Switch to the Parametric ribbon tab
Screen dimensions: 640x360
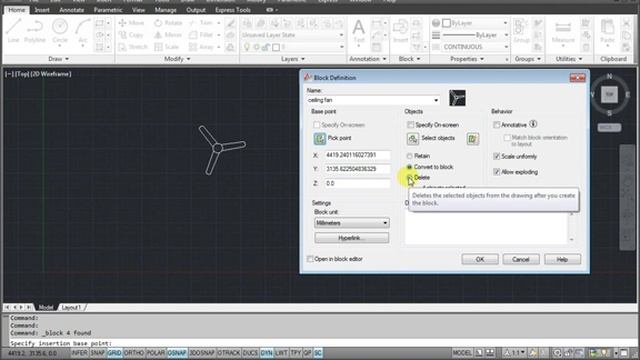(108, 10)
